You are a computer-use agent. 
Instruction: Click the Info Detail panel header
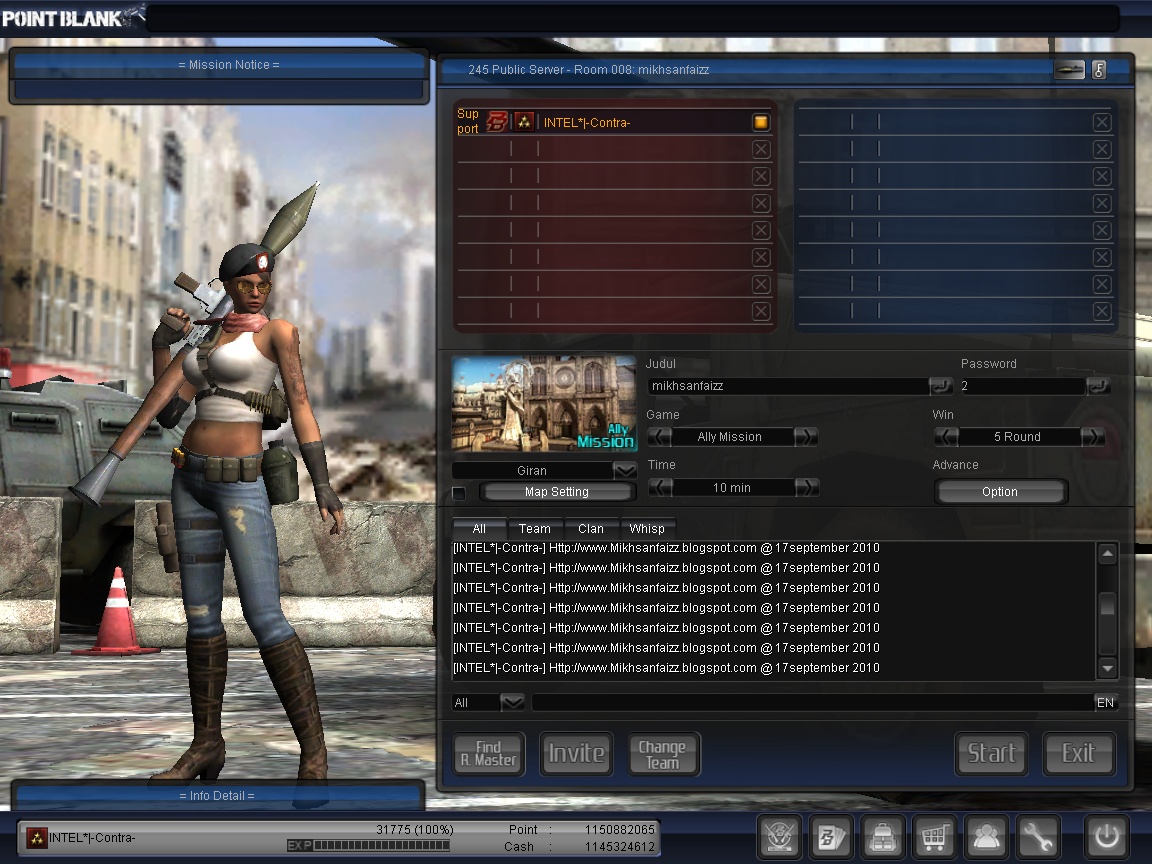pyautogui.click(x=217, y=796)
